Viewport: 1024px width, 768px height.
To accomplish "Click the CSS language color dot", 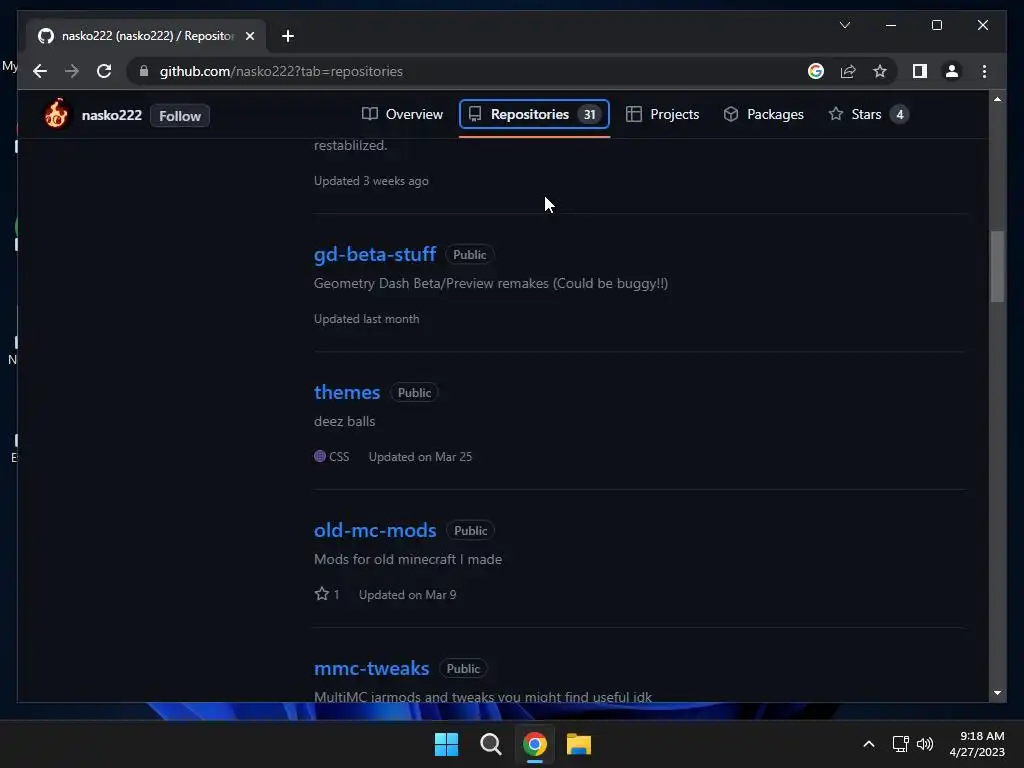I will pos(320,456).
